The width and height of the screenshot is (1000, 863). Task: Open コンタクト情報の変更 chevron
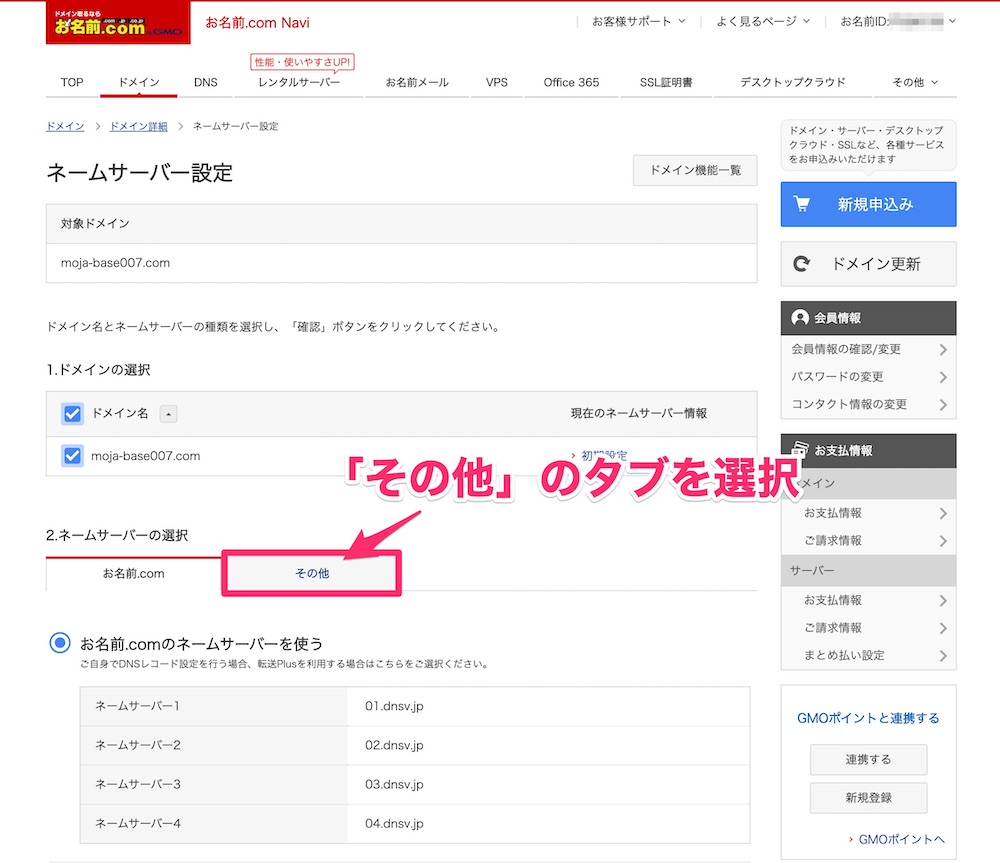pos(943,404)
